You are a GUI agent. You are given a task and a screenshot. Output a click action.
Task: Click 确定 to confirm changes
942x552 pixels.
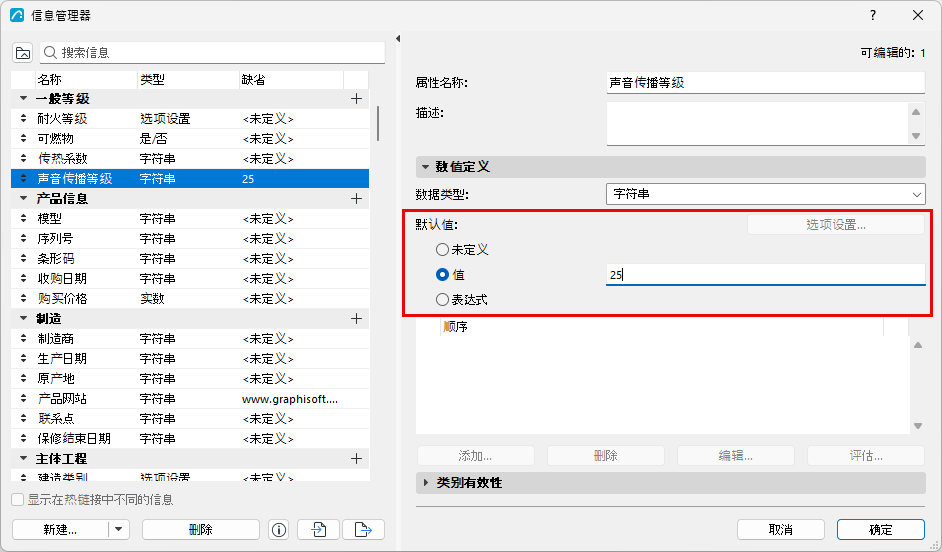click(x=881, y=530)
